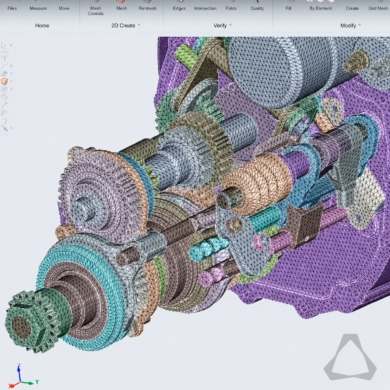This screenshot has height=390, width=390.
Task: Click the bottom diagonal tool icon in left toolbar
Action: [x=4, y=128]
